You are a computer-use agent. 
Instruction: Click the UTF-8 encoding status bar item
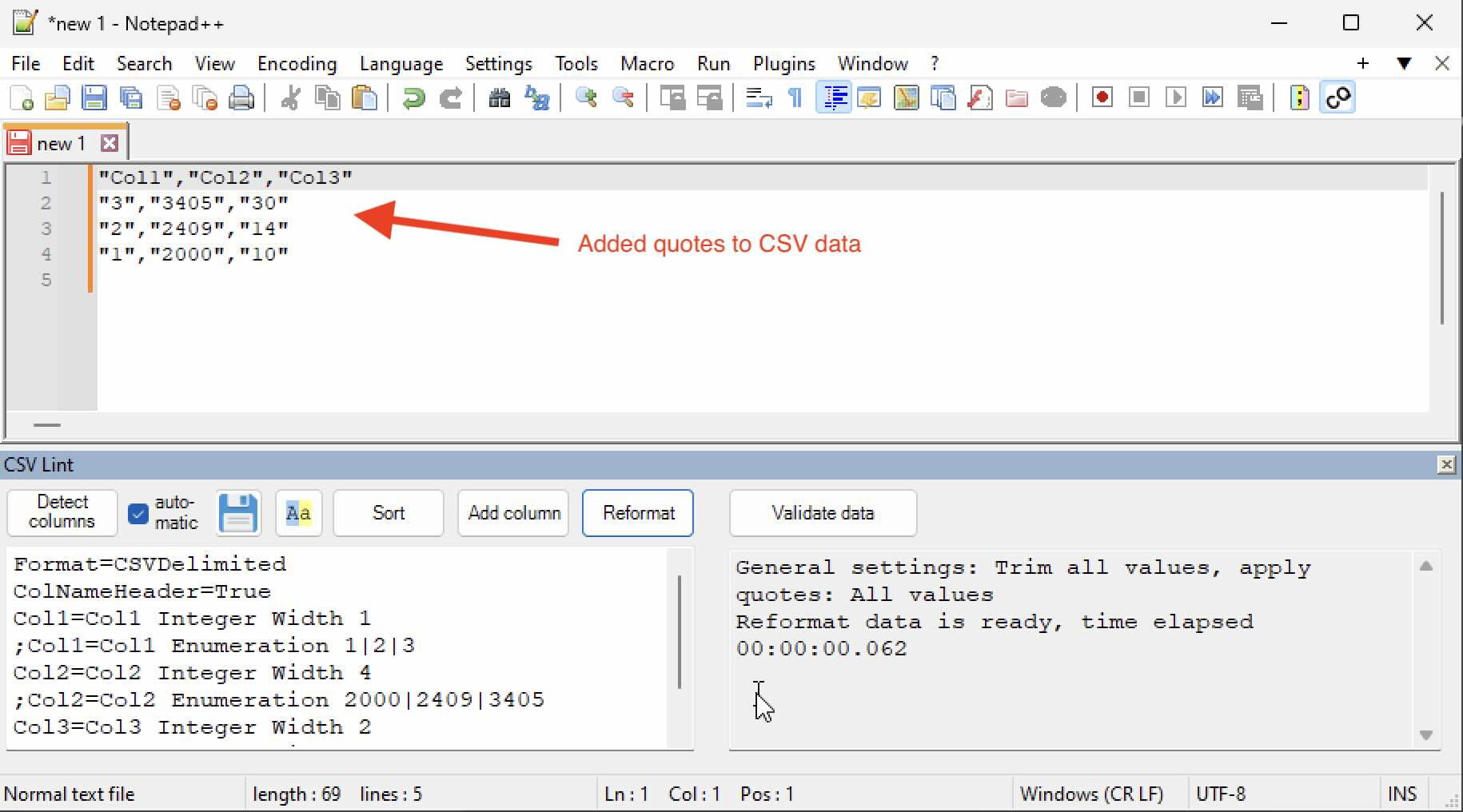[x=1222, y=794]
